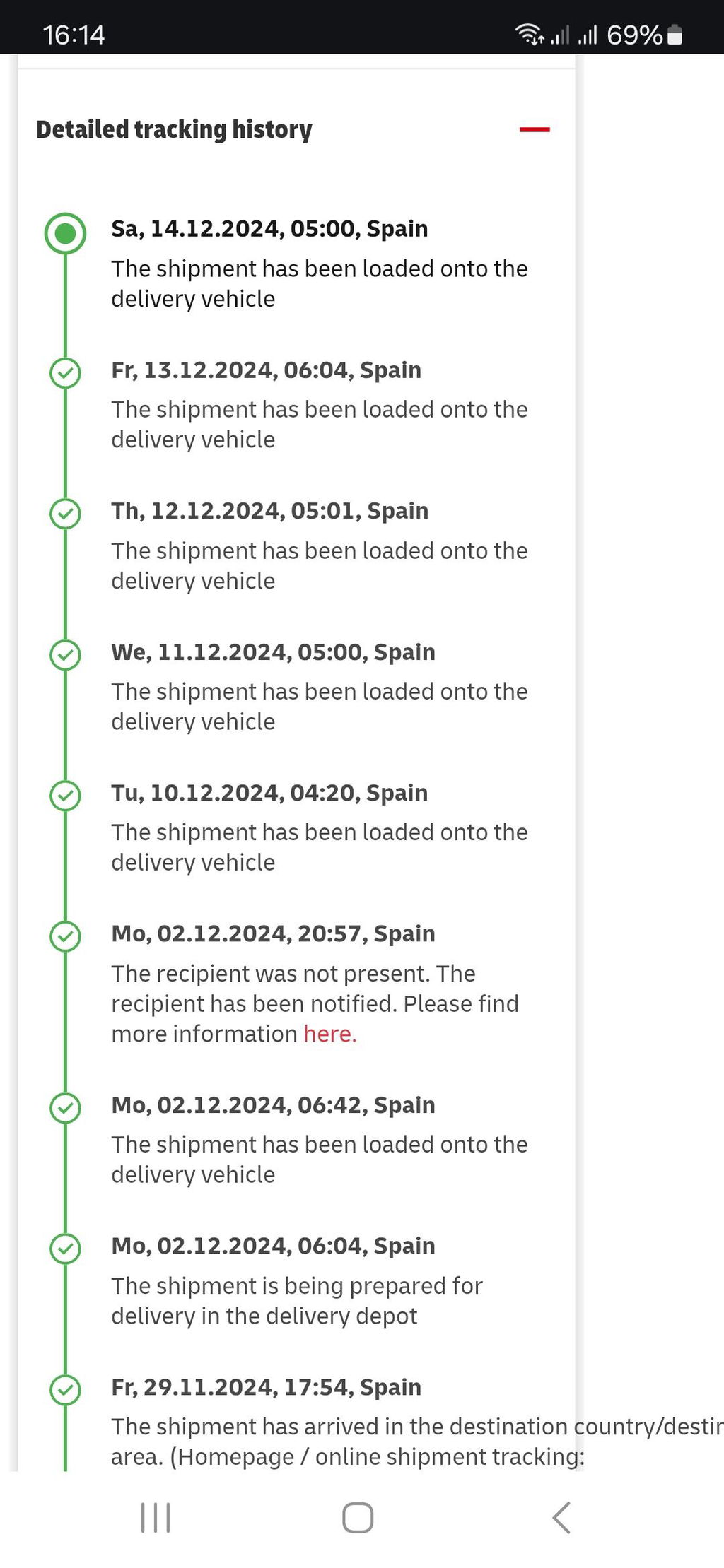Tap the checkmark icon beside Mo, 02.12.2024, 06:04

tap(65, 1248)
